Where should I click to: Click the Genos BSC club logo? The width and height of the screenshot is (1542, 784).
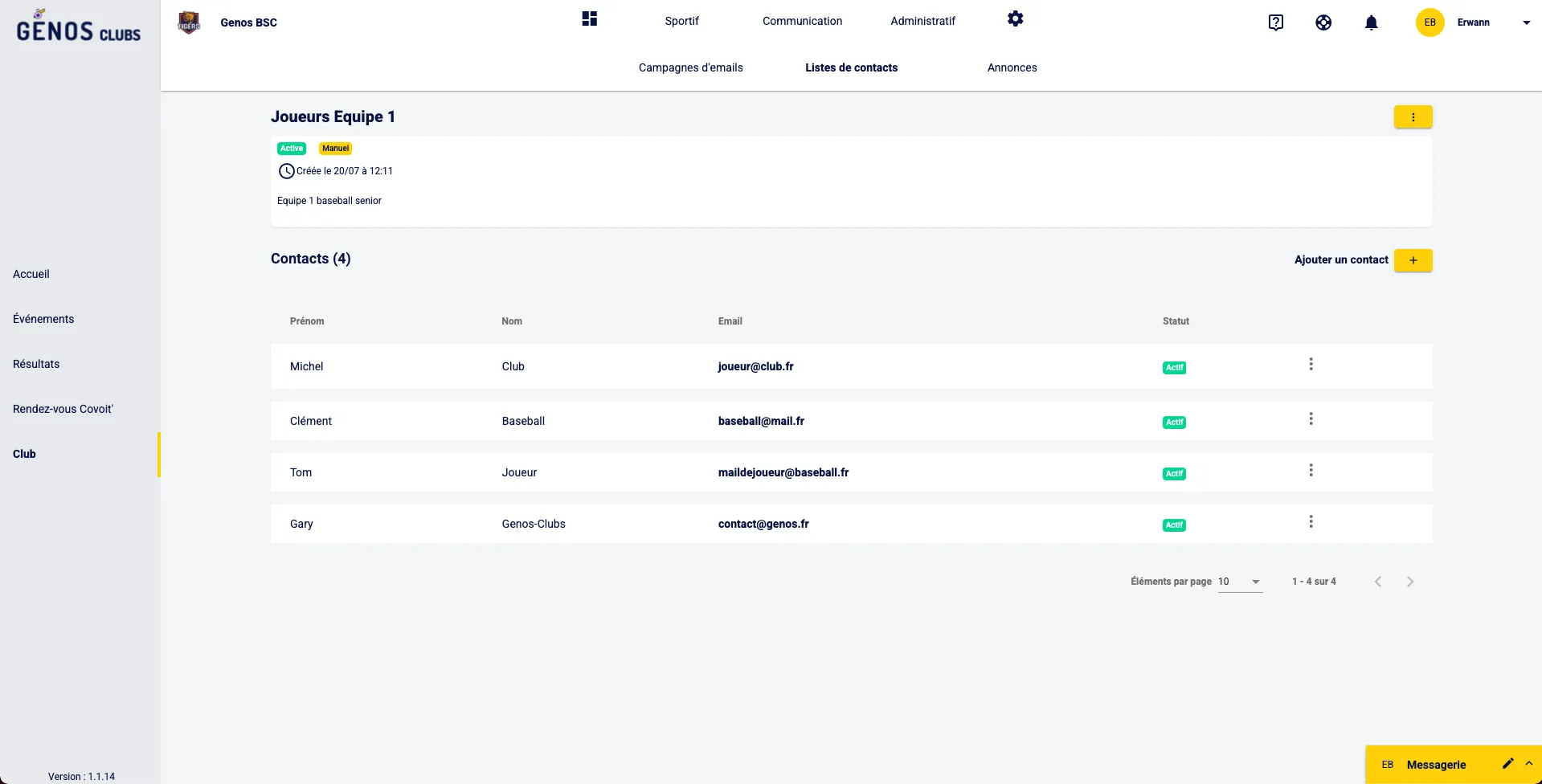pos(189,22)
